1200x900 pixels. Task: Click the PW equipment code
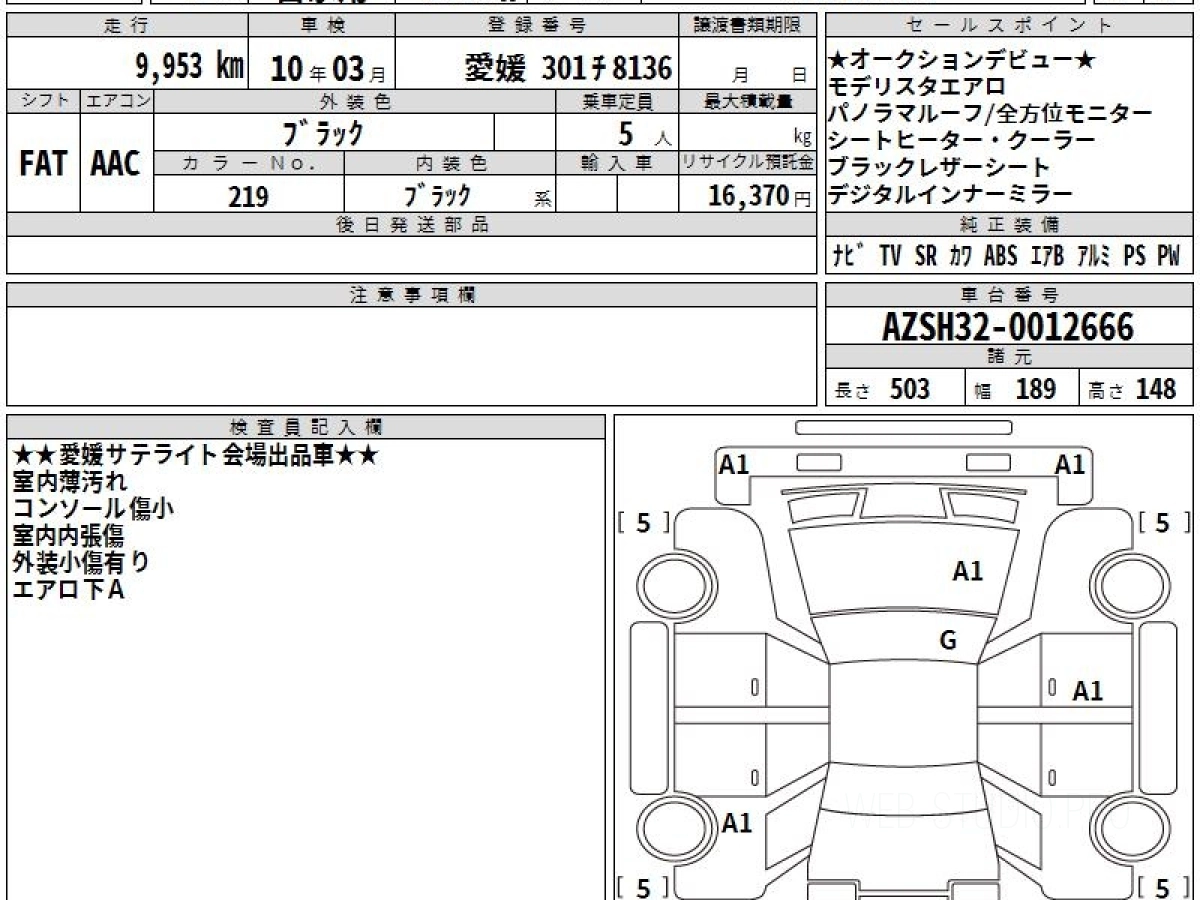(x=1169, y=255)
